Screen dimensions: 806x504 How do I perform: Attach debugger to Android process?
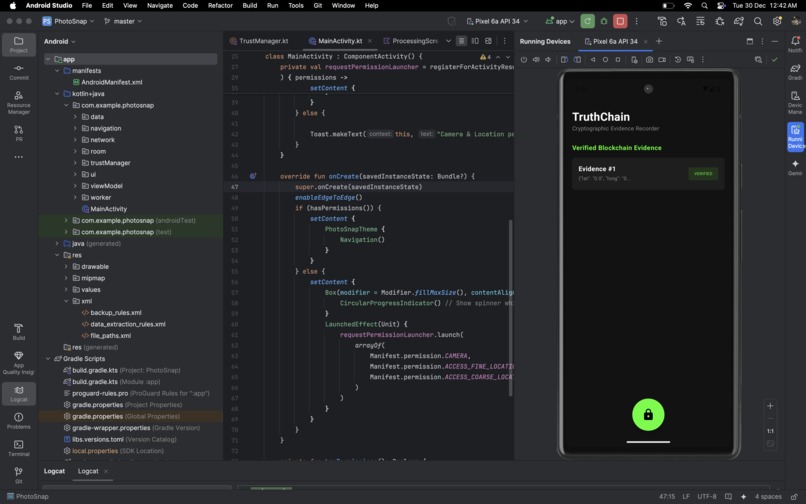tap(720, 21)
